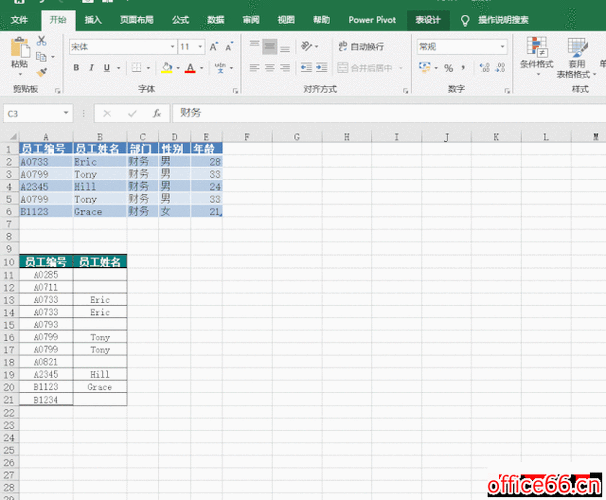Click 合并后居中 merge and center

[365, 68]
